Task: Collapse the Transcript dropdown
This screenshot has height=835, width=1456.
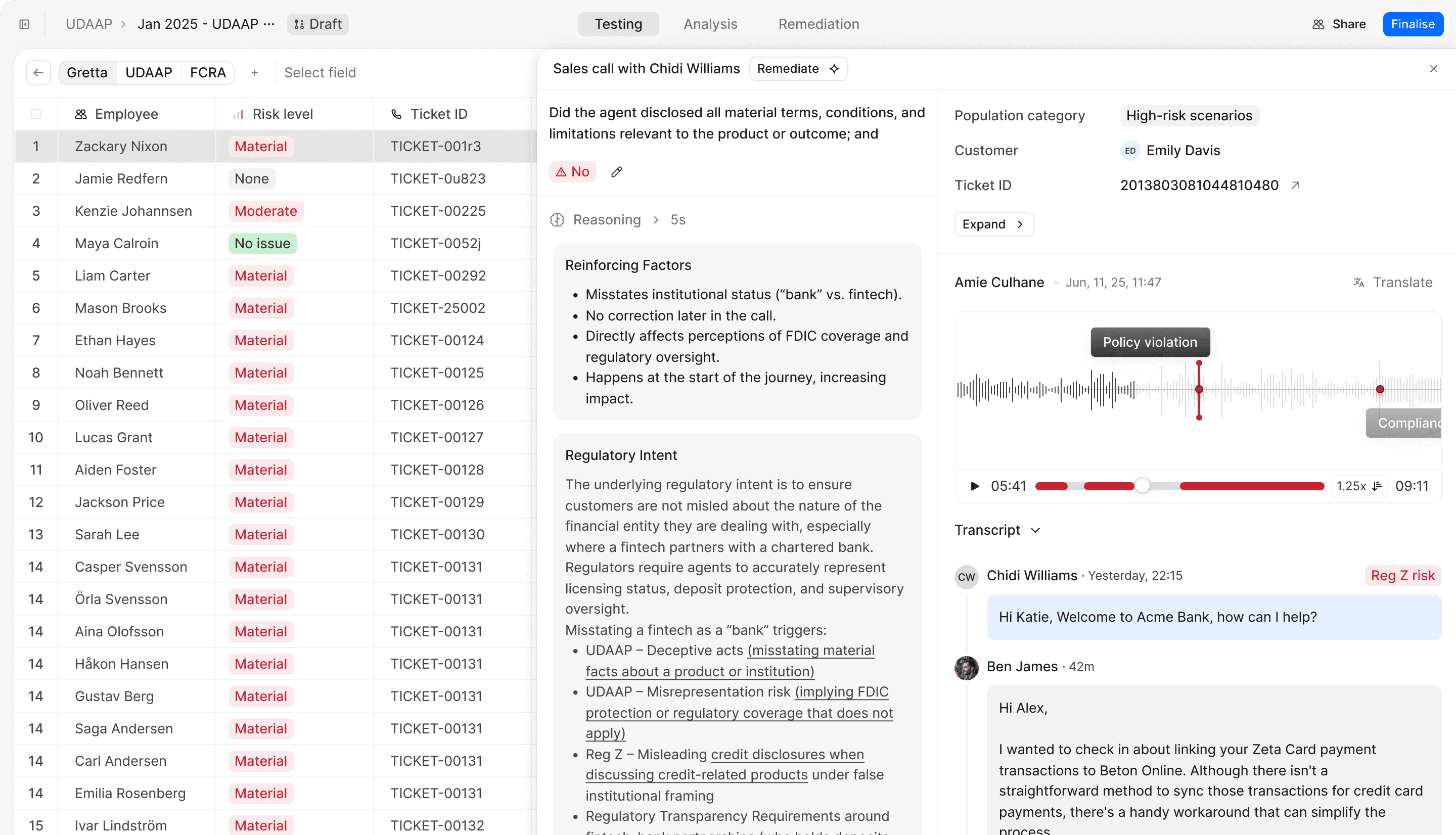Action: click(x=1035, y=531)
